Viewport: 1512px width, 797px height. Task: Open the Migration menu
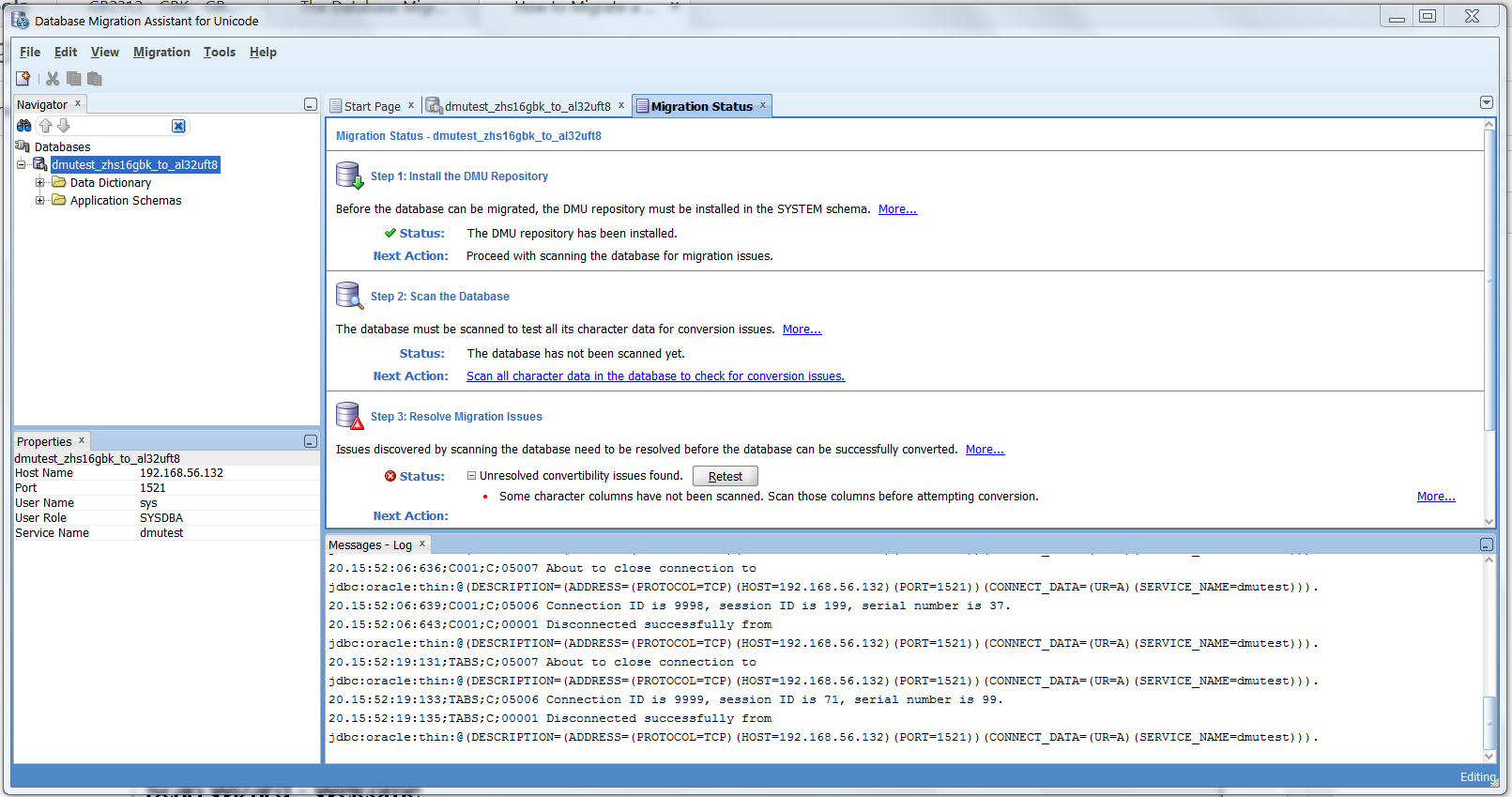[x=161, y=53]
